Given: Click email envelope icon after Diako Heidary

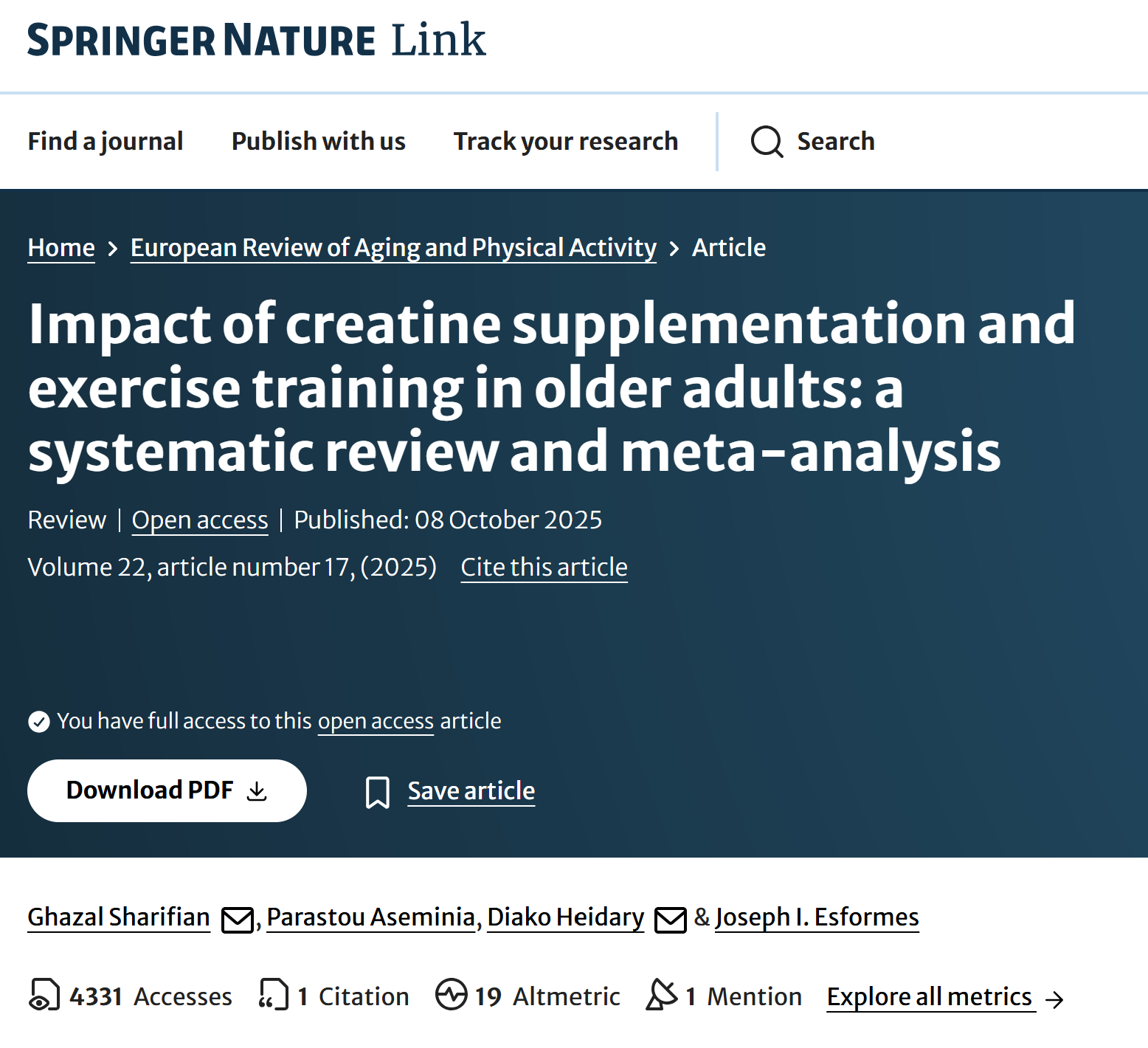Looking at the screenshot, I should (671, 919).
